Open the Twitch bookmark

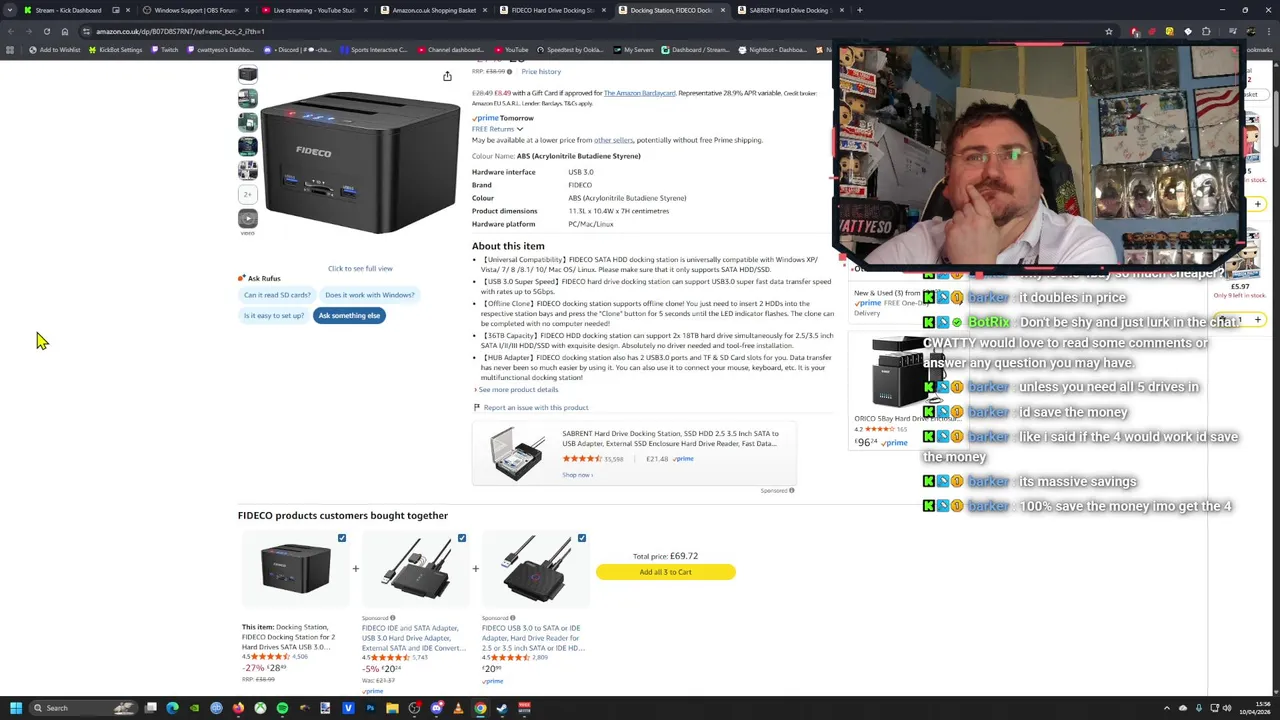pos(164,50)
